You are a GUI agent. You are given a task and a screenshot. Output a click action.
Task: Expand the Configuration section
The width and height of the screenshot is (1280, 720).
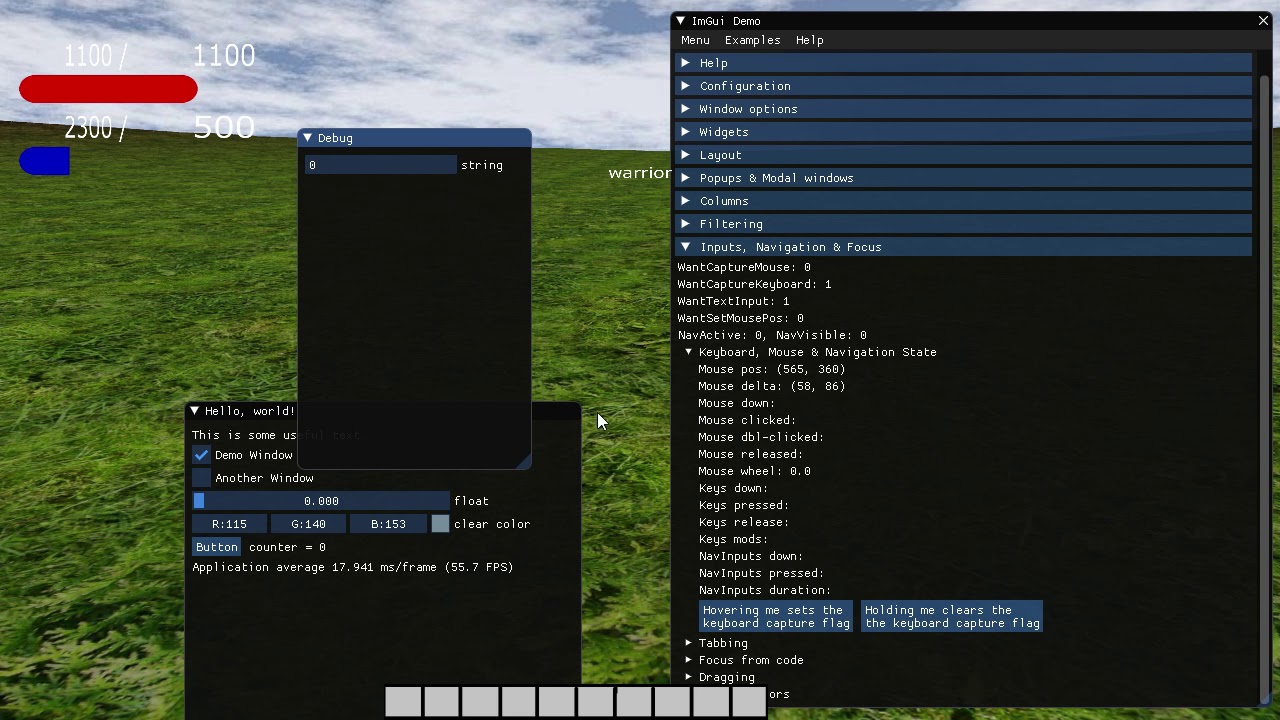(x=964, y=86)
